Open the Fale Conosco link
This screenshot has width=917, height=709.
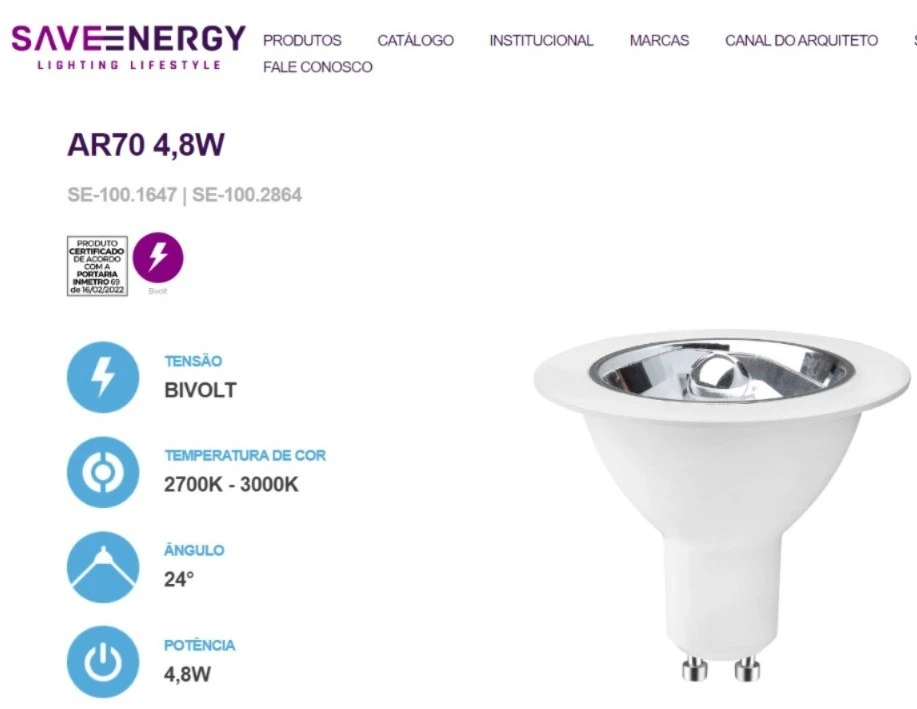click(318, 67)
